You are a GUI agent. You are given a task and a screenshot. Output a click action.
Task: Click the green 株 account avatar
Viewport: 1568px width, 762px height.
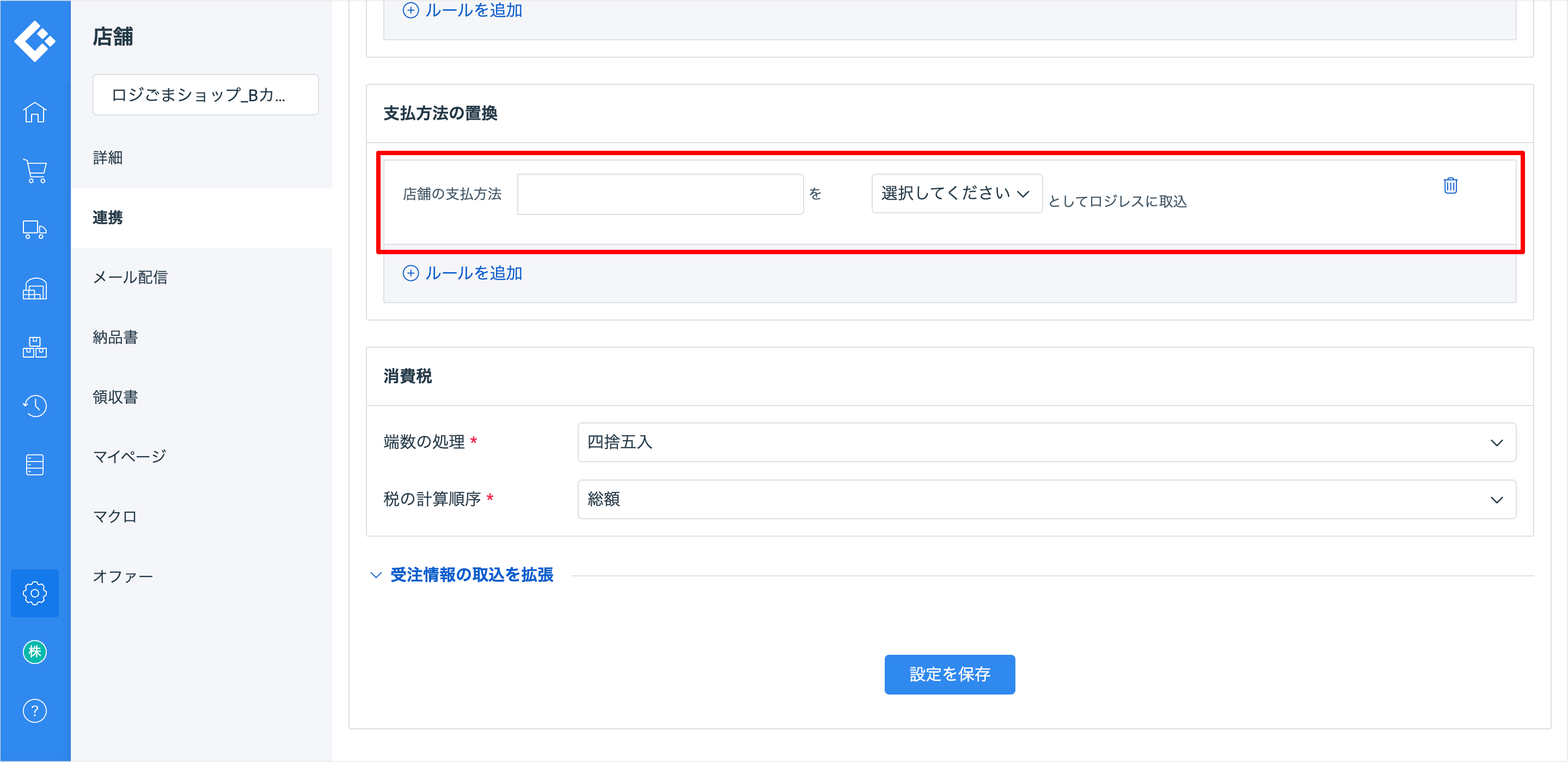[x=35, y=652]
